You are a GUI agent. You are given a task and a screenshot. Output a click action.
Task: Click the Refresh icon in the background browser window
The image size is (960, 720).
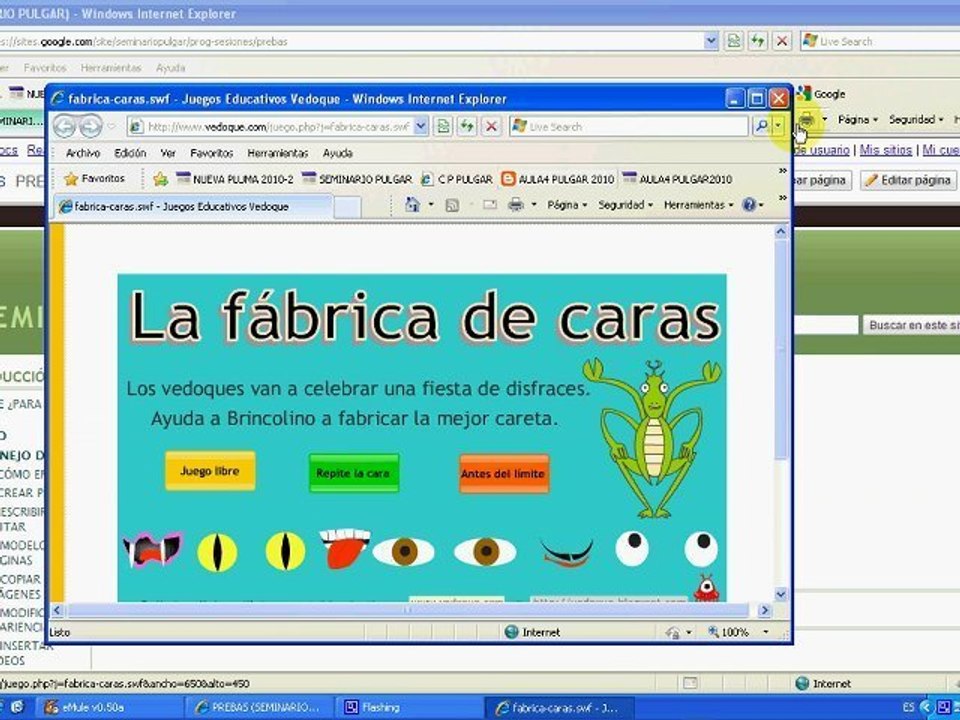(758, 41)
